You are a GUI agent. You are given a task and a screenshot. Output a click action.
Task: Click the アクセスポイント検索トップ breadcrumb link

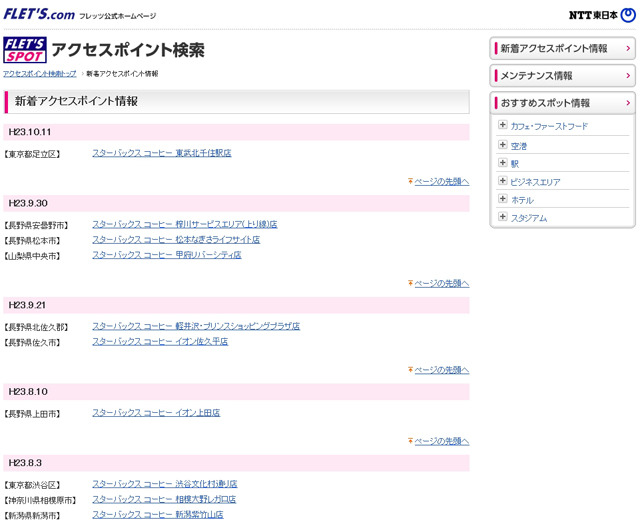[x=39, y=74]
